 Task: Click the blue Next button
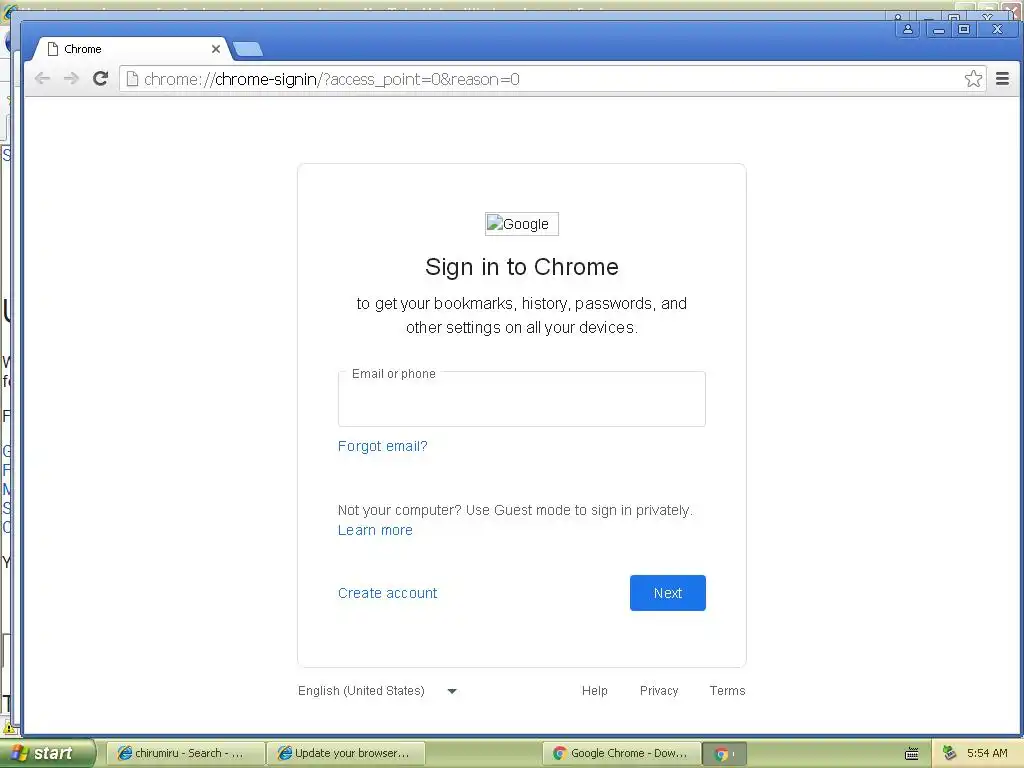[667, 593]
